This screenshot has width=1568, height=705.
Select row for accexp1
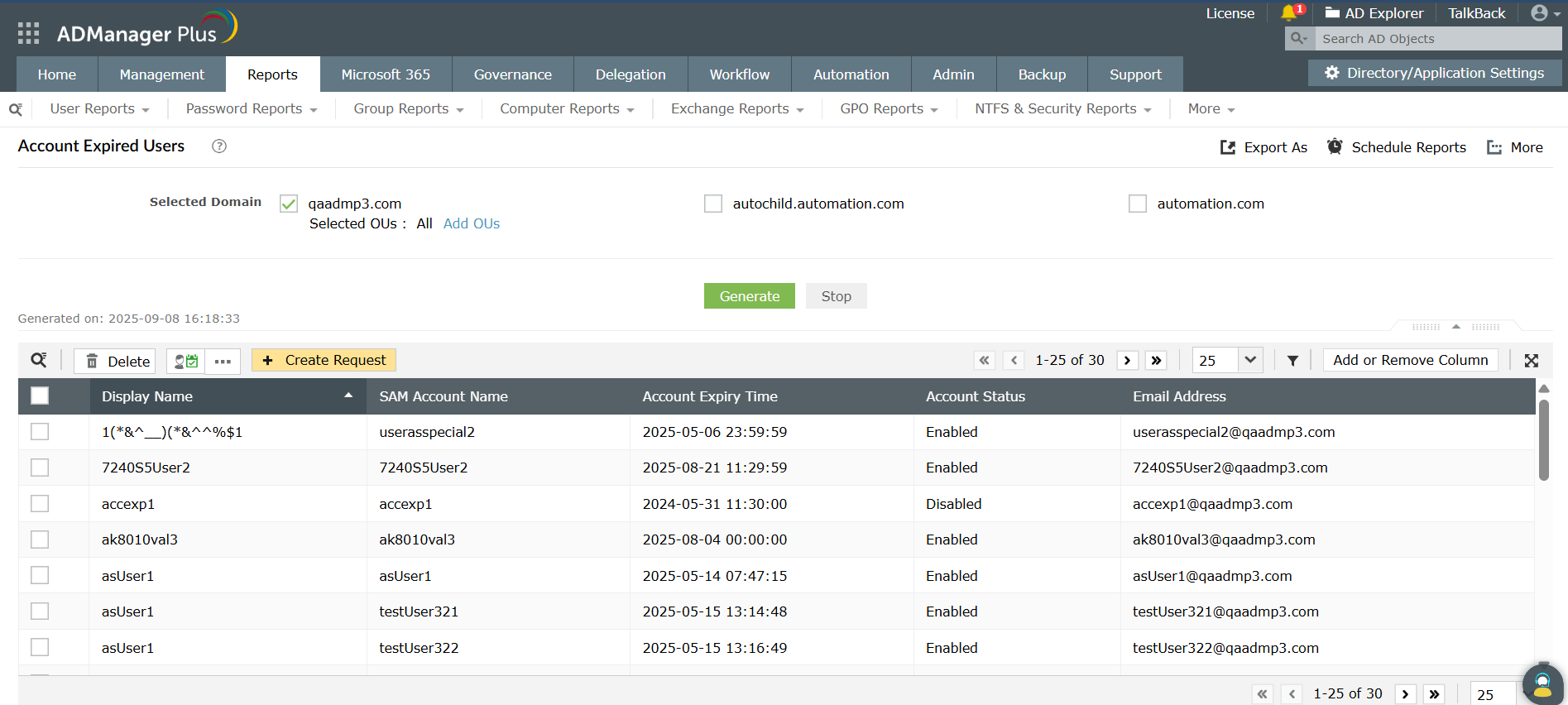point(40,504)
